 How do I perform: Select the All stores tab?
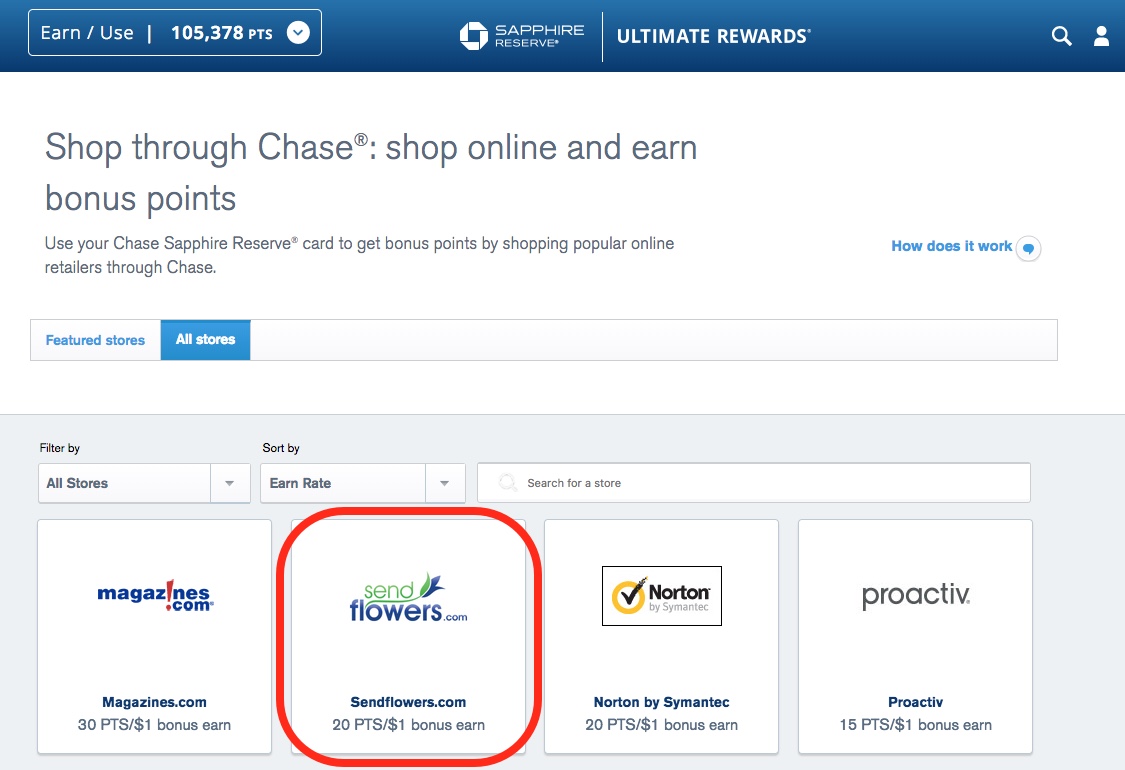(x=205, y=339)
